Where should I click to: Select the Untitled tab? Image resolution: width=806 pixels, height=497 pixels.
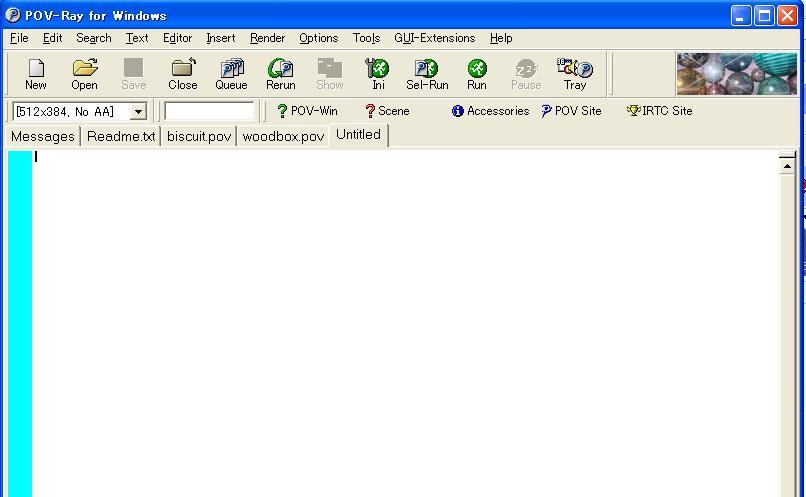coord(358,135)
